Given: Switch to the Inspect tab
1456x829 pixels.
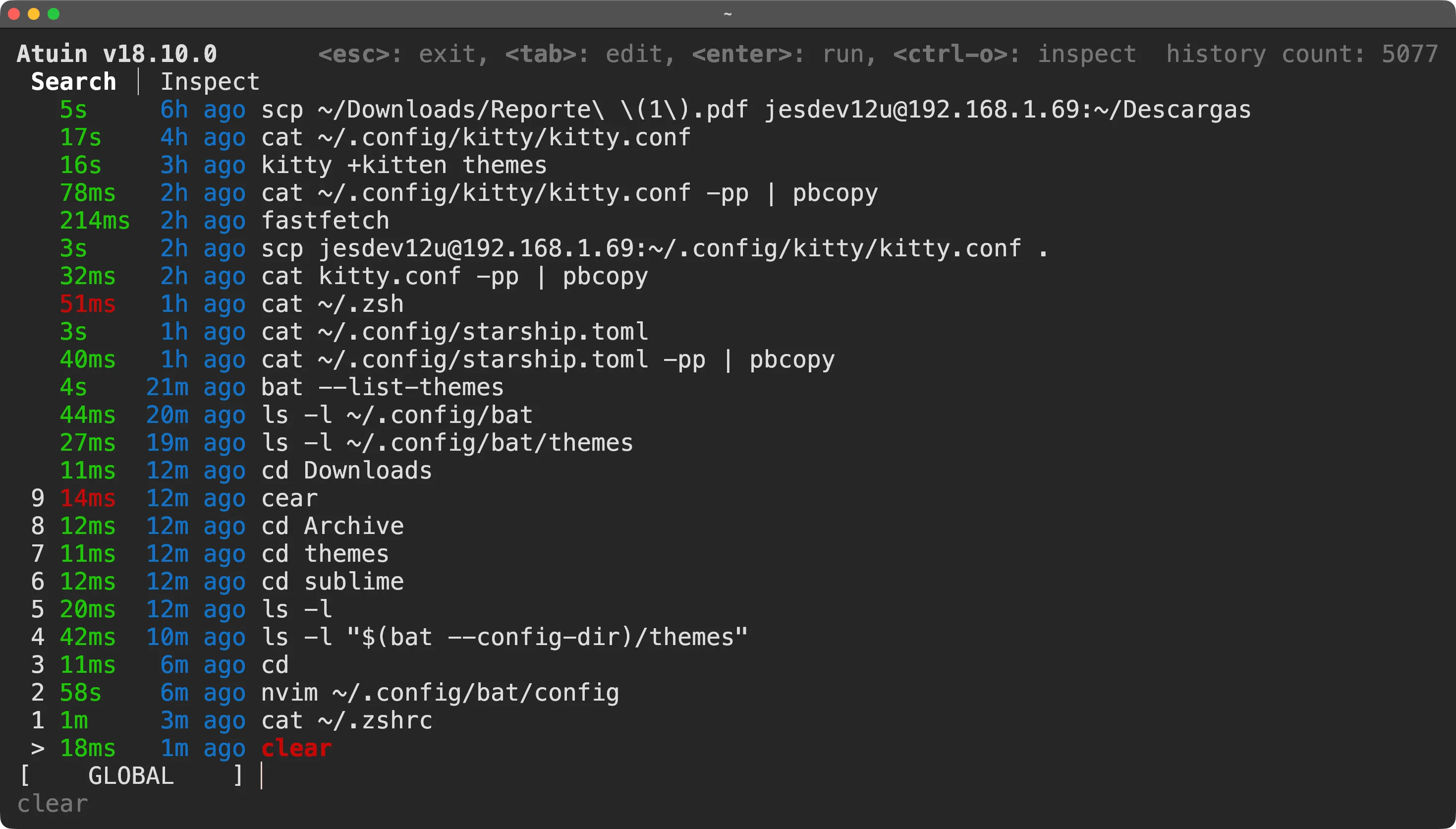Looking at the screenshot, I should [x=211, y=81].
